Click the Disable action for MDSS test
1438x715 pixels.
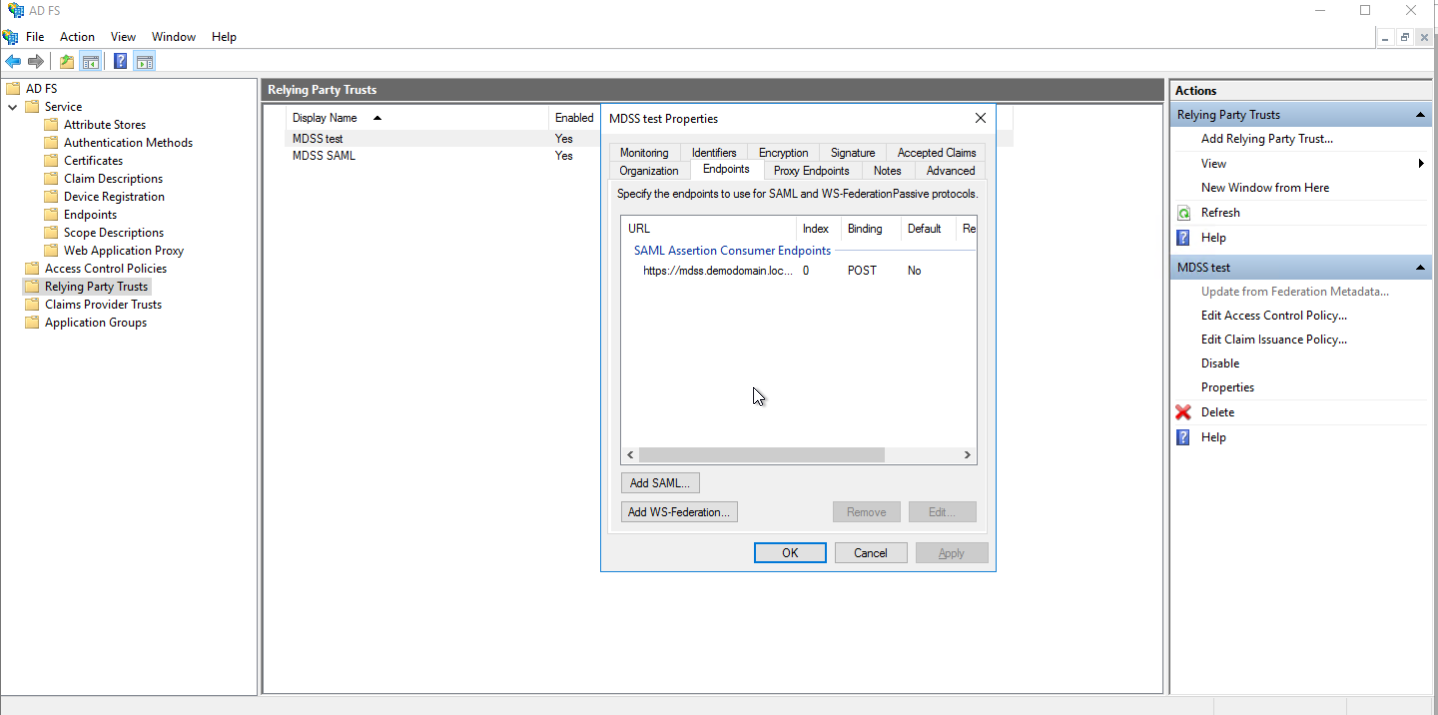[1219, 363]
